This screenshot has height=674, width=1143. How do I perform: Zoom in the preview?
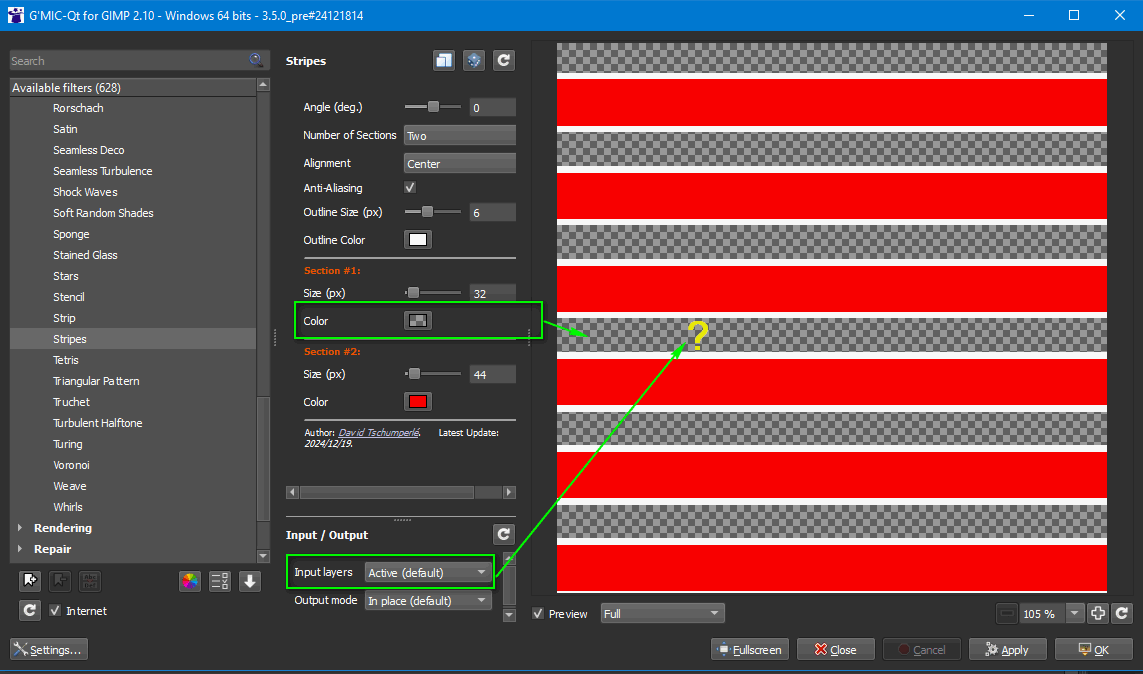click(x=1099, y=614)
